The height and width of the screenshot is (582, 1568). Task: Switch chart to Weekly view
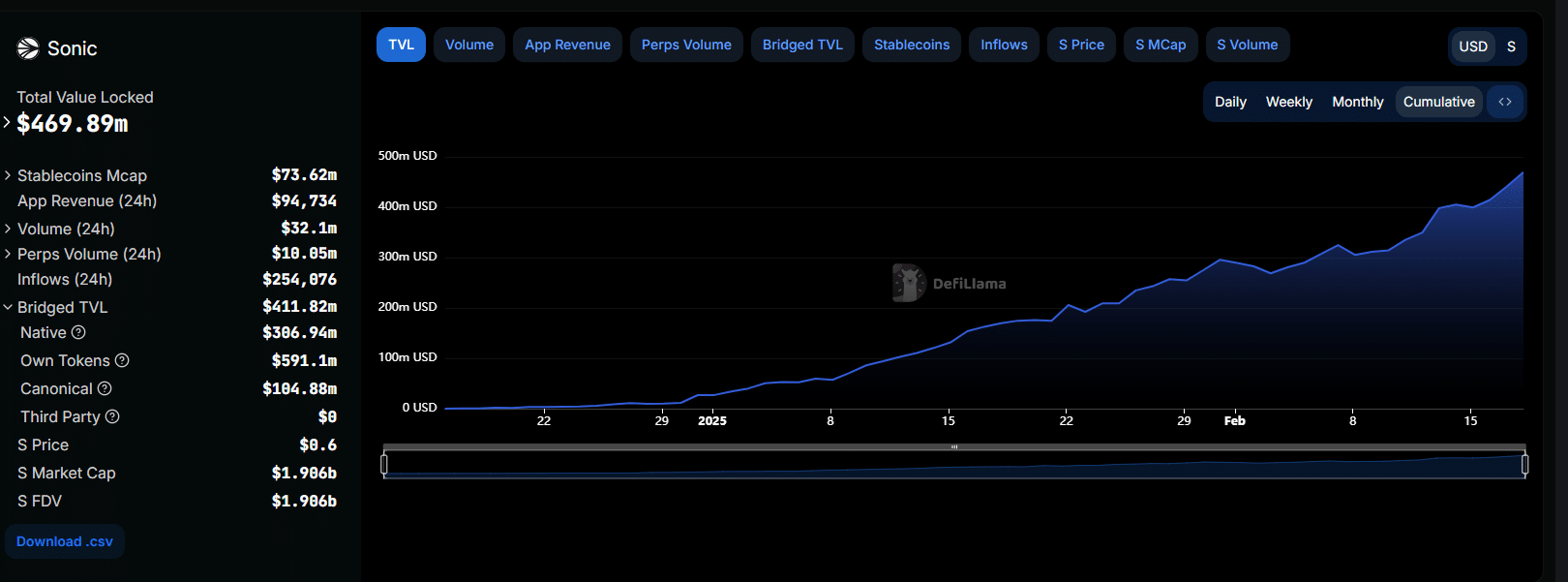pos(1289,102)
